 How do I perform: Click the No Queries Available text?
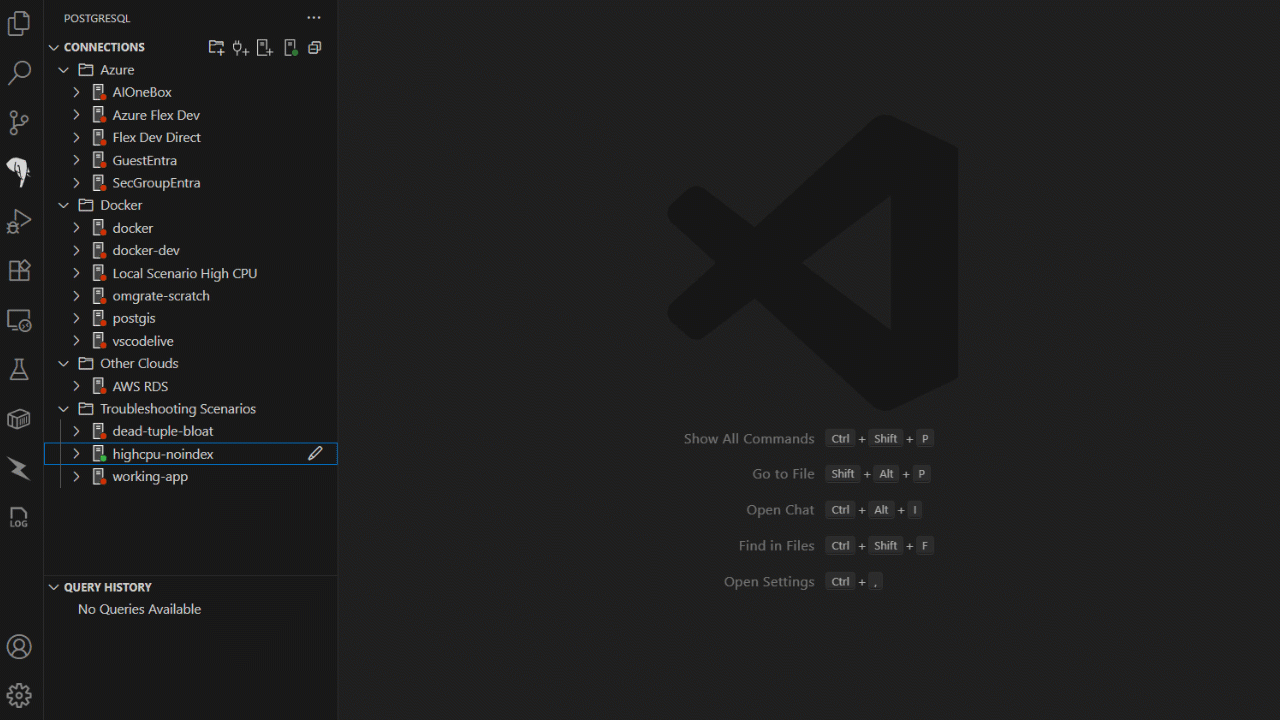140,609
